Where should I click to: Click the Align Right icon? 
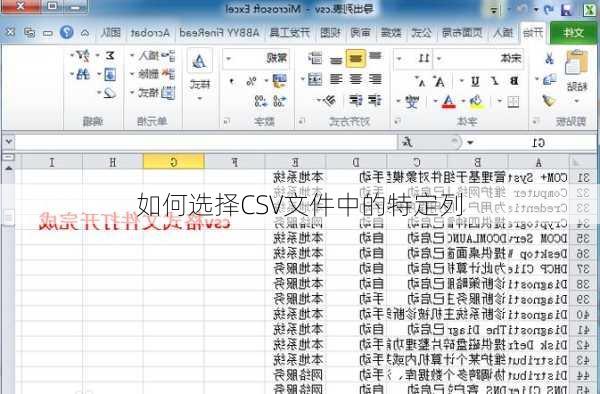coord(336,80)
